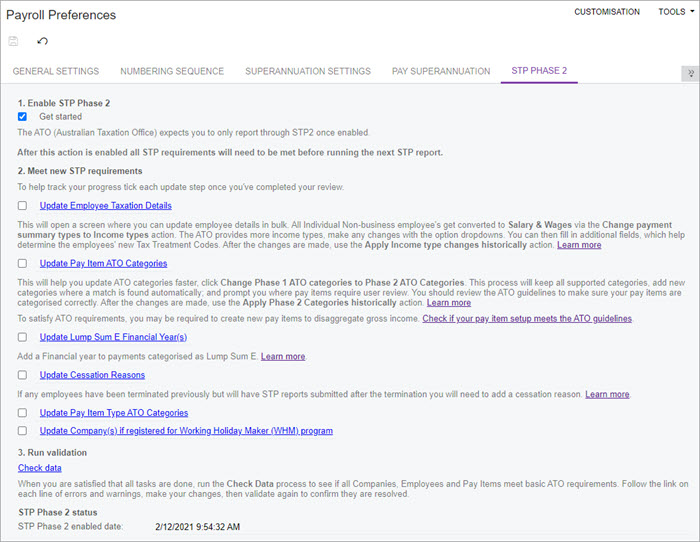Tick Update Cessation Reasons checkbox
Viewport: 700px width, 542px height.
click(x=22, y=375)
